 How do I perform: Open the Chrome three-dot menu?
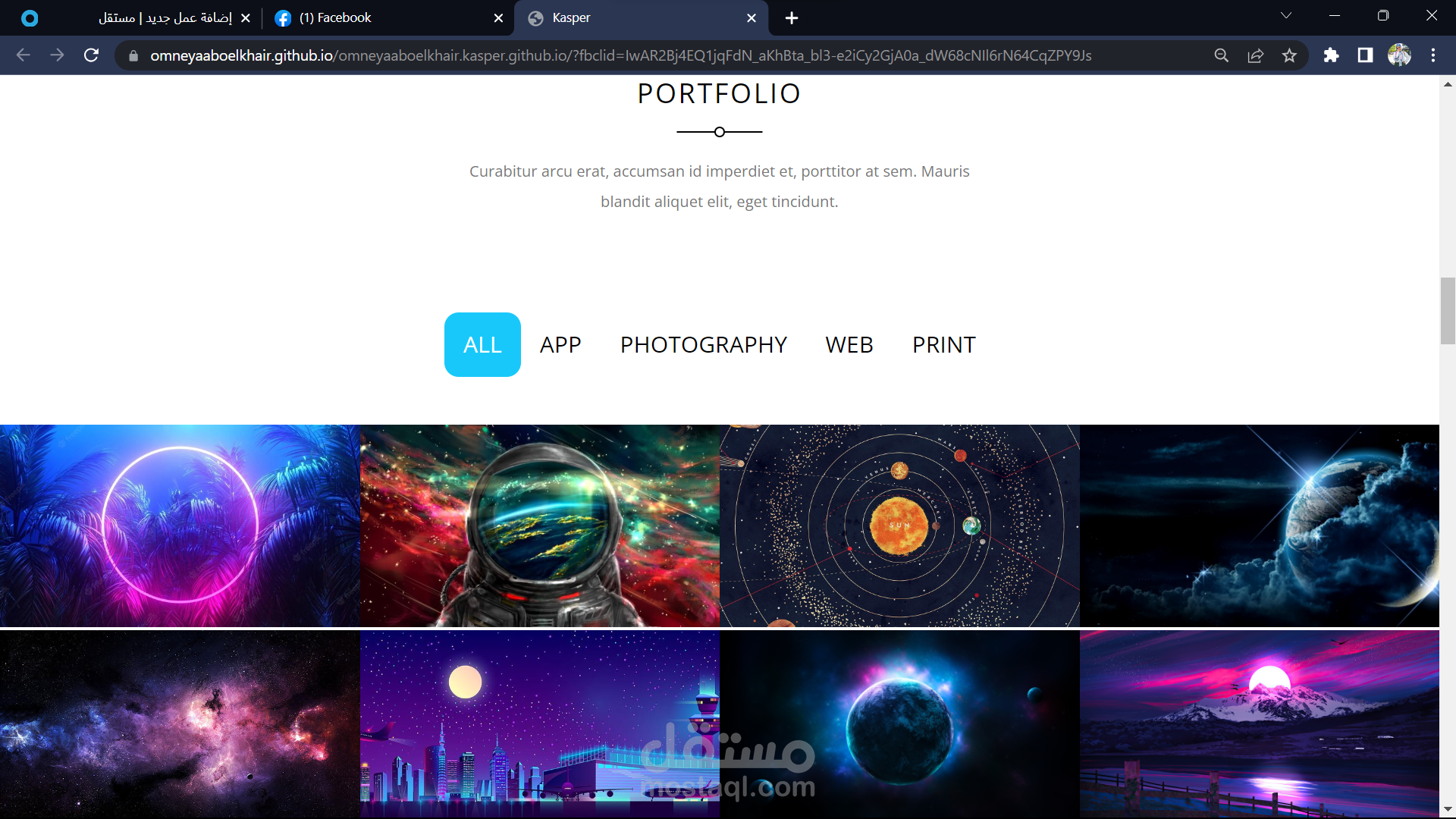point(1433,55)
